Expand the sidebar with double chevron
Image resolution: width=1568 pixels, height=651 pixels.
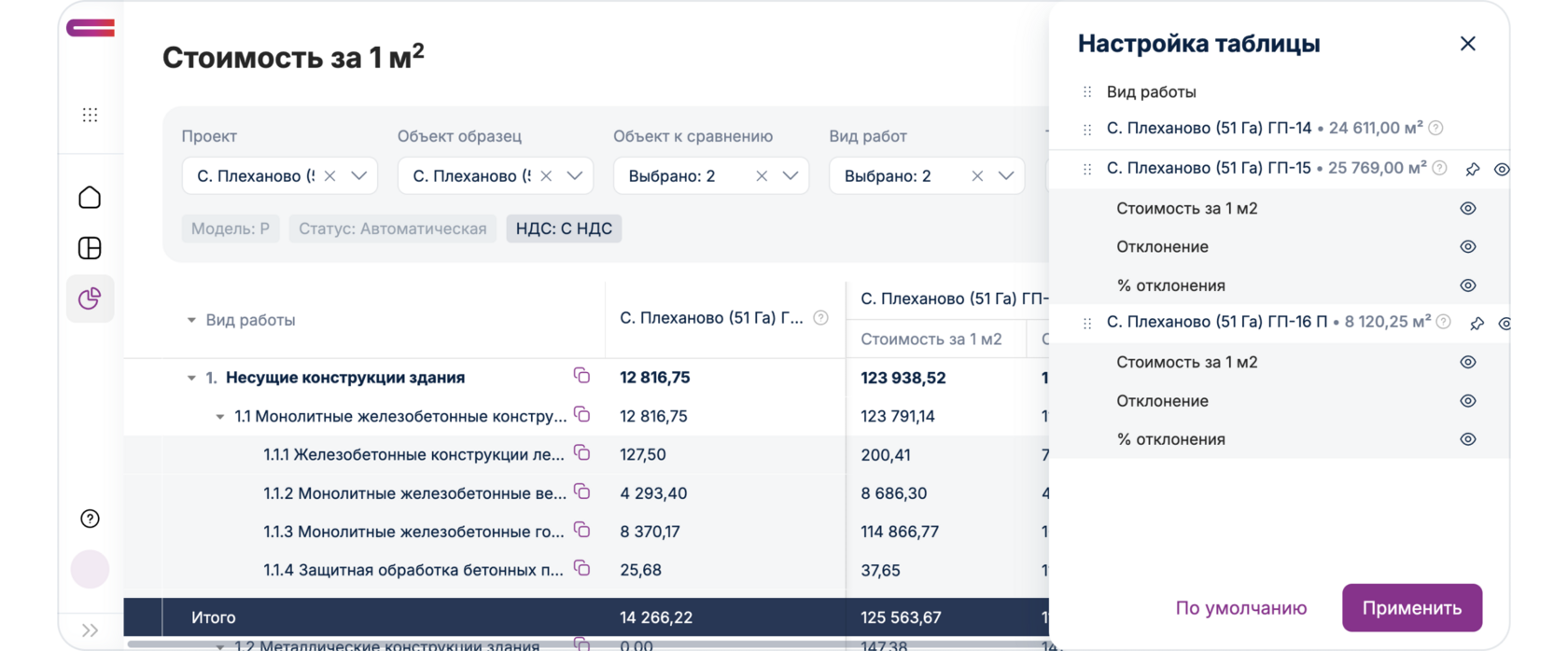pyautogui.click(x=90, y=630)
